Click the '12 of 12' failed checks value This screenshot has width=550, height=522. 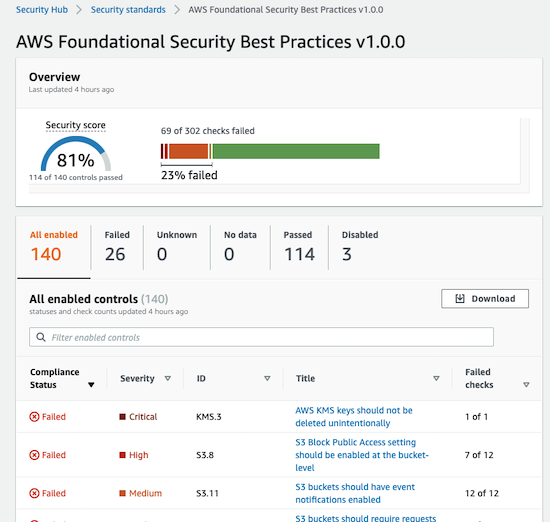point(482,493)
